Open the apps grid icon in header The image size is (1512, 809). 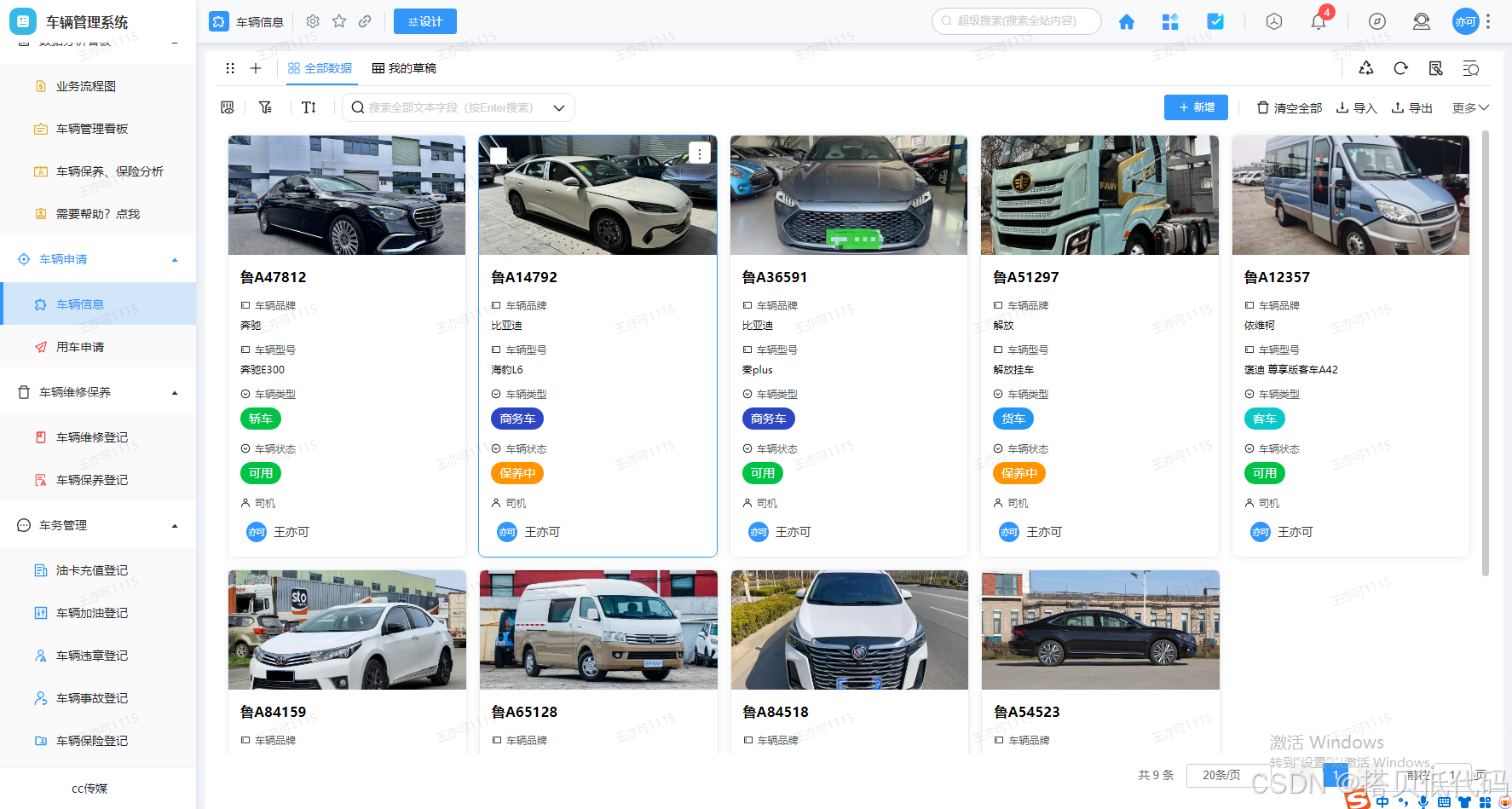coord(1170,21)
